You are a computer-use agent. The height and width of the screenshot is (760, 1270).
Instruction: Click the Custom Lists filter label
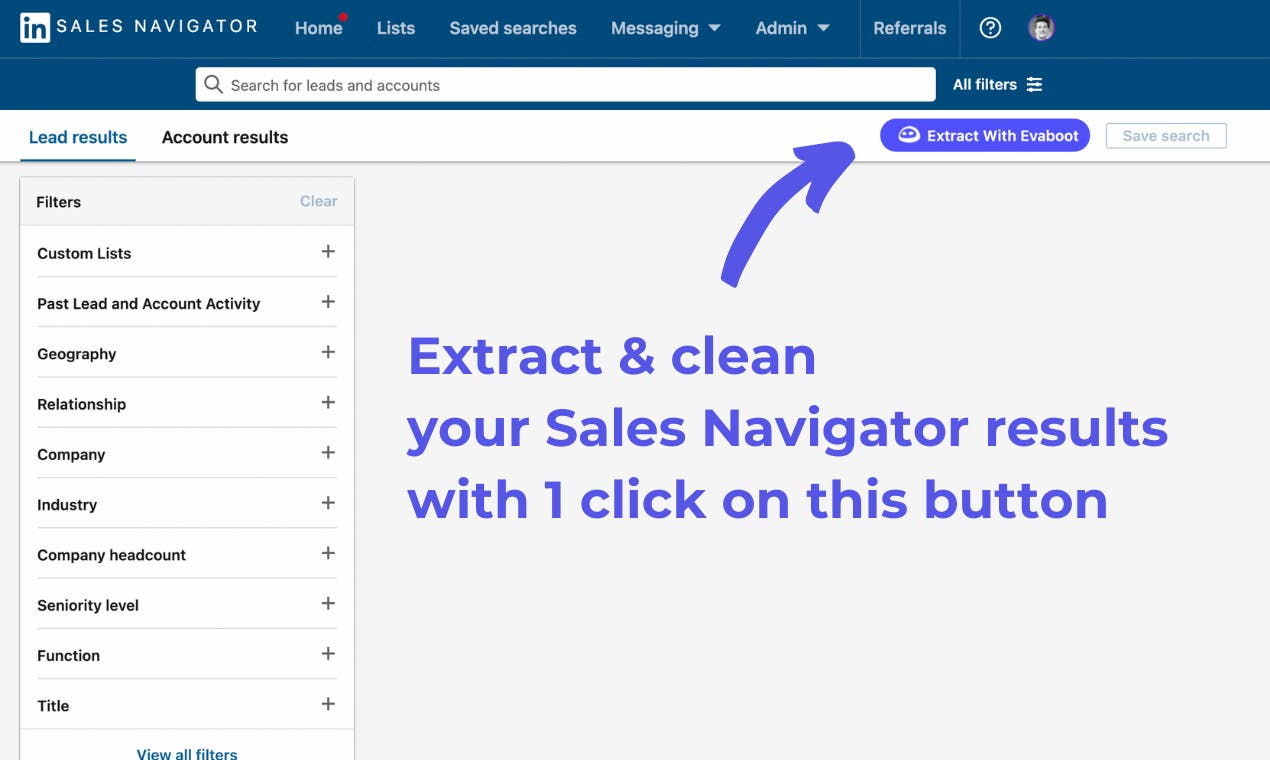click(84, 253)
